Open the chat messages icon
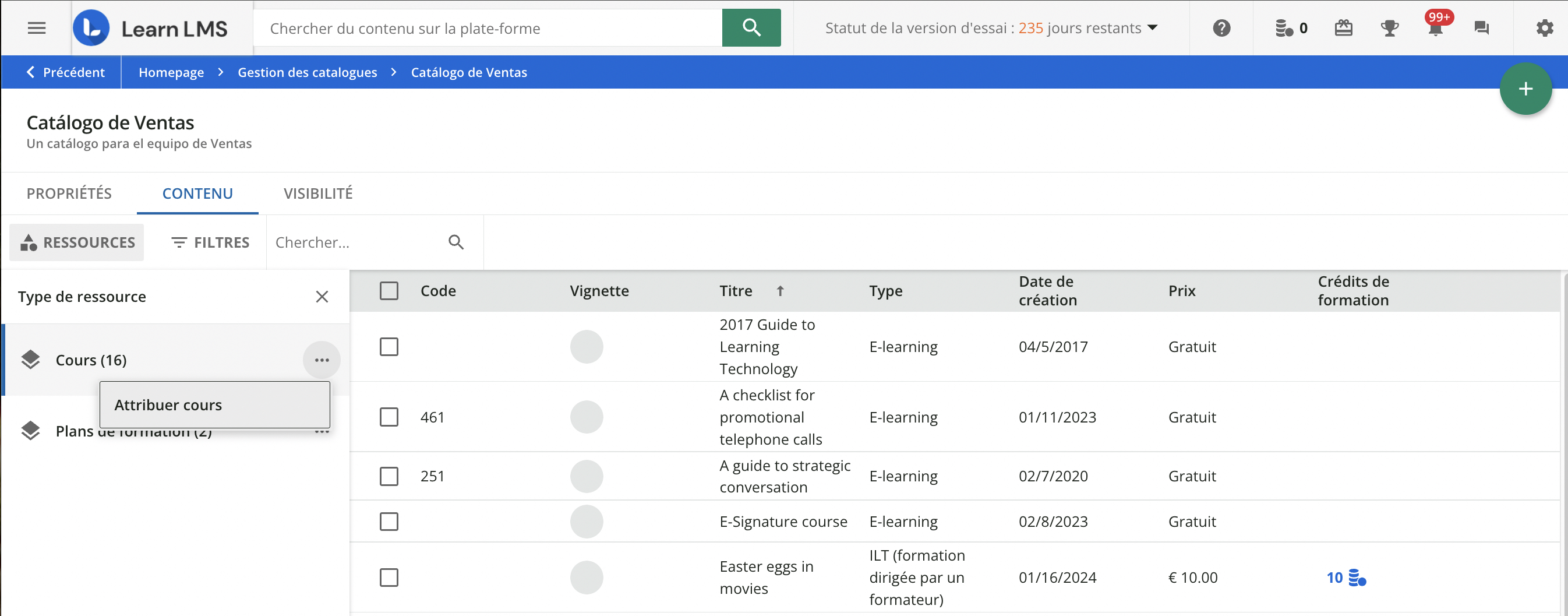1568x616 pixels. [x=1481, y=28]
